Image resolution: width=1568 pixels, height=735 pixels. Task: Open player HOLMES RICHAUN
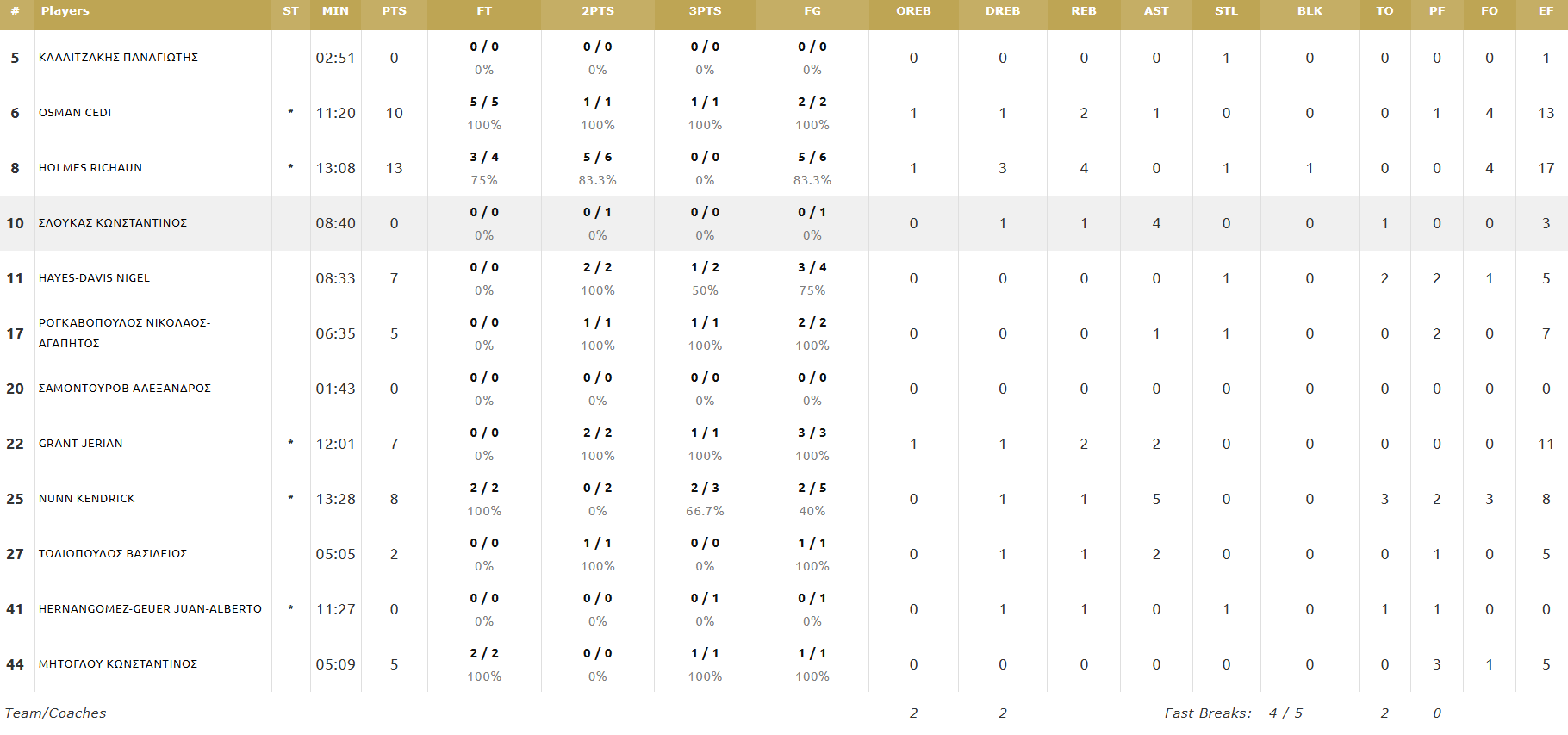pos(90,168)
